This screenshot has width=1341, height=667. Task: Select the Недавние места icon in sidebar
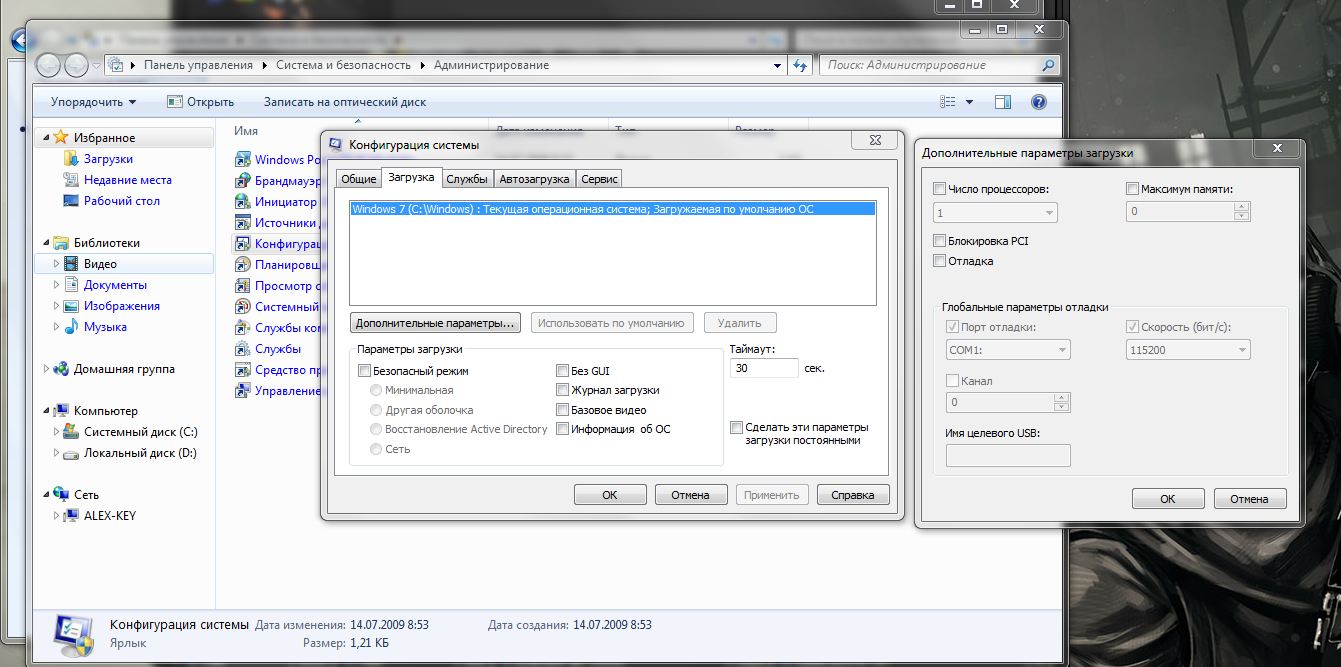(70, 180)
